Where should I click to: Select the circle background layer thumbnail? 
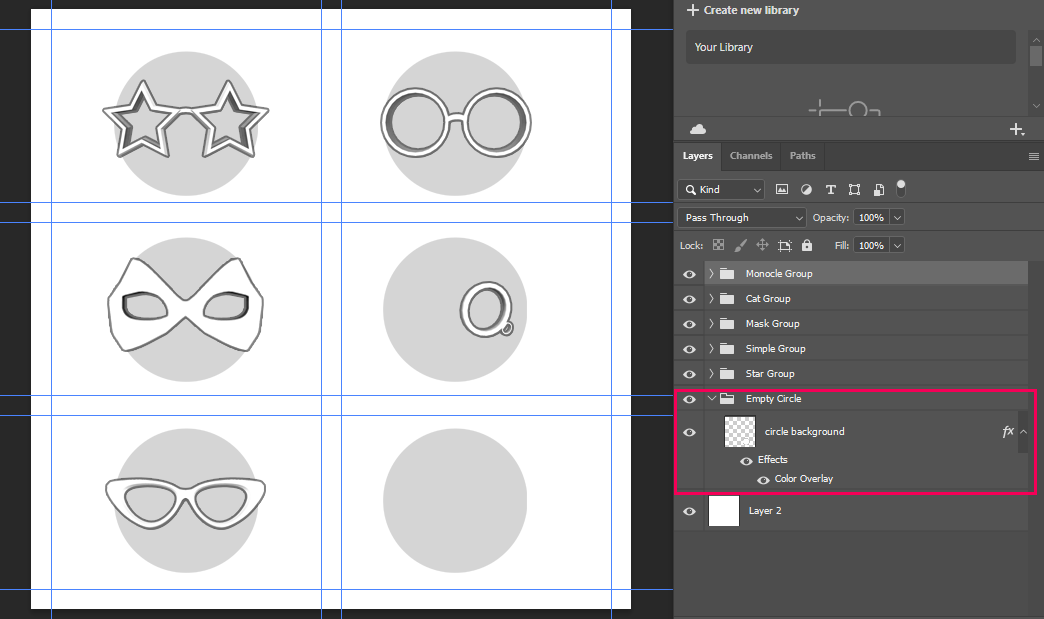tap(739, 432)
